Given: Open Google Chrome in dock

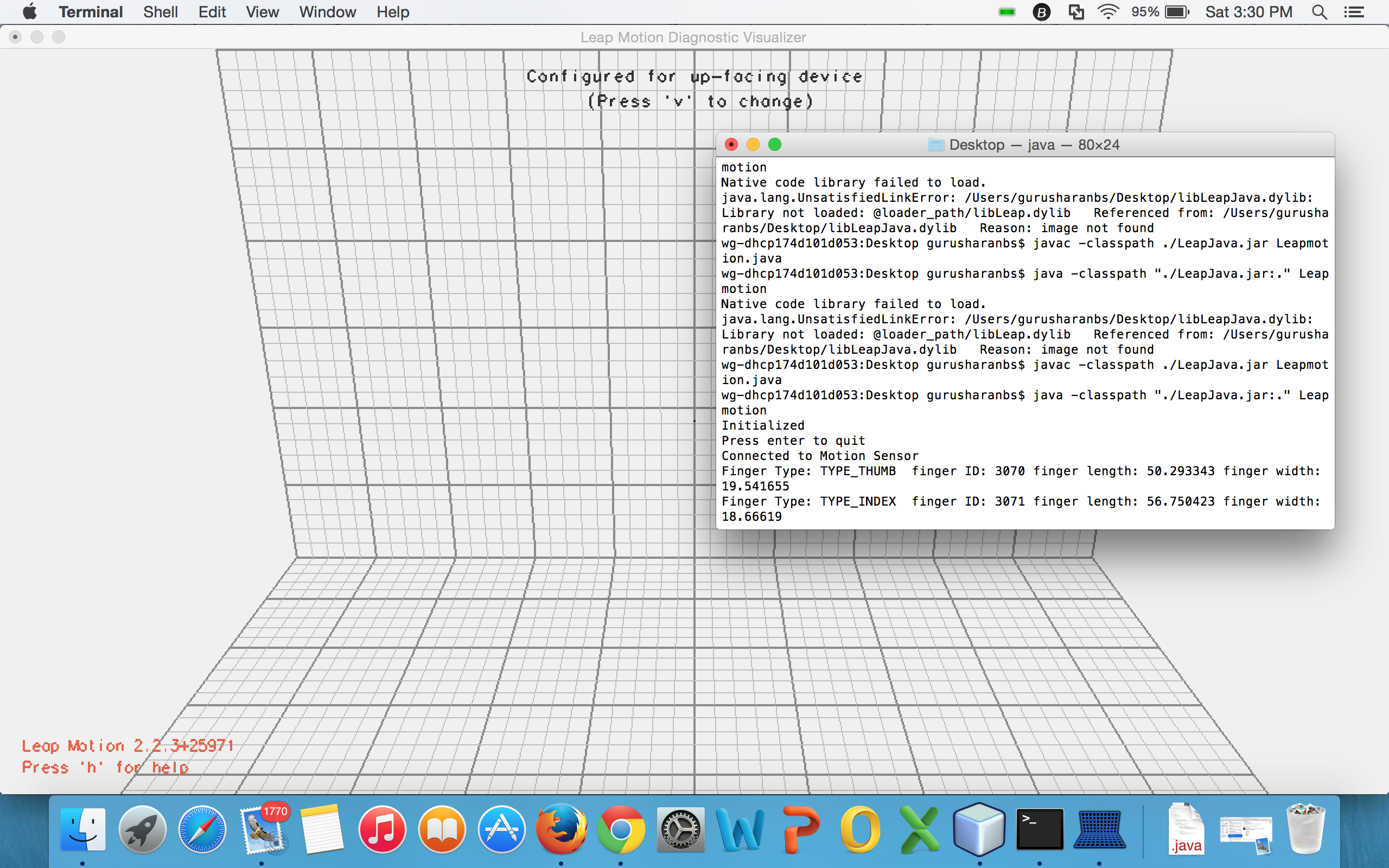Looking at the screenshot, I should [621, 829].
